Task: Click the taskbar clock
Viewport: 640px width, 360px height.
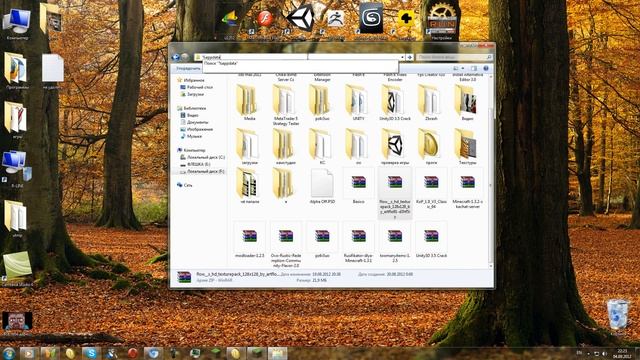Action: pyautogui.click(x=622, y=353)
